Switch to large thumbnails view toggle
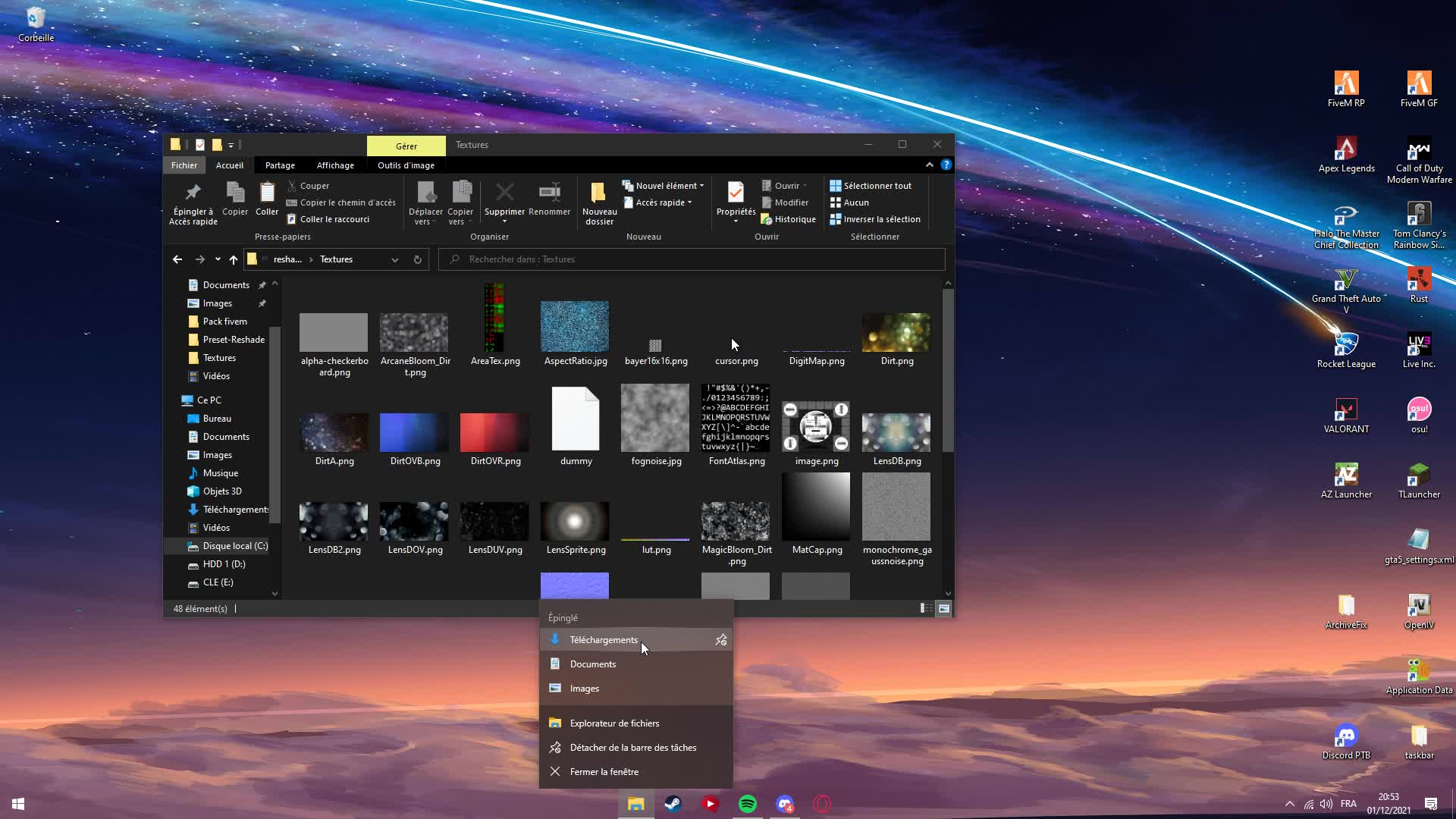The height and width of the screenshot is (819, 1456). (944, 608)
